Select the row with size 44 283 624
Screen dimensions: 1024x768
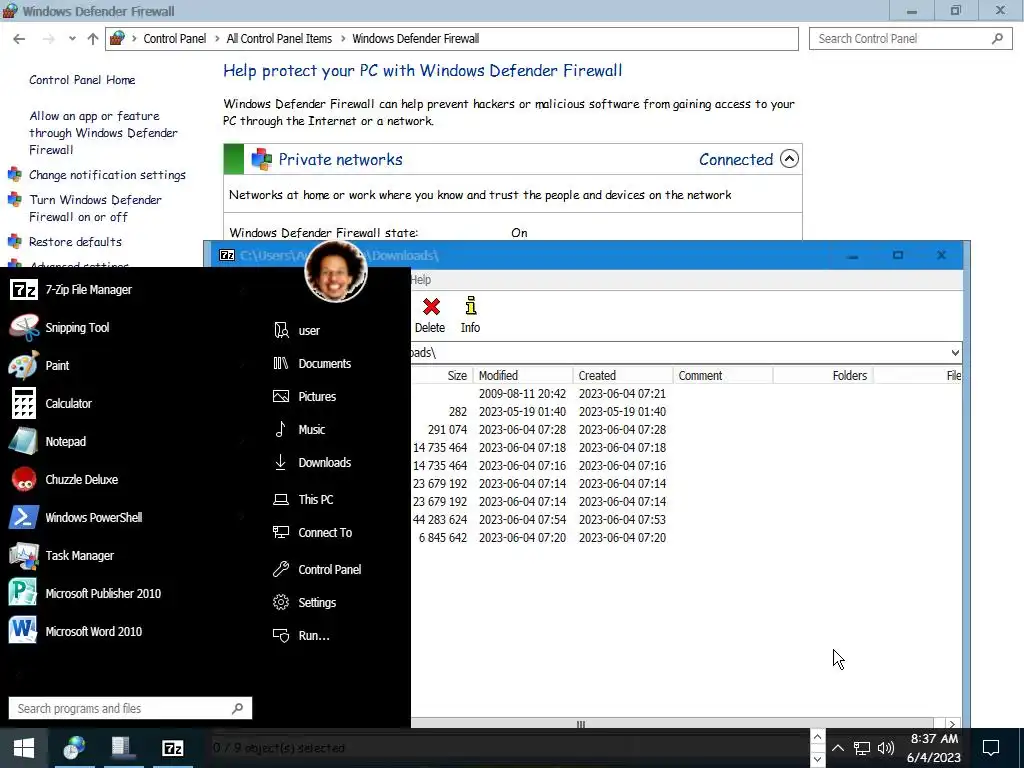pos(686,520)
